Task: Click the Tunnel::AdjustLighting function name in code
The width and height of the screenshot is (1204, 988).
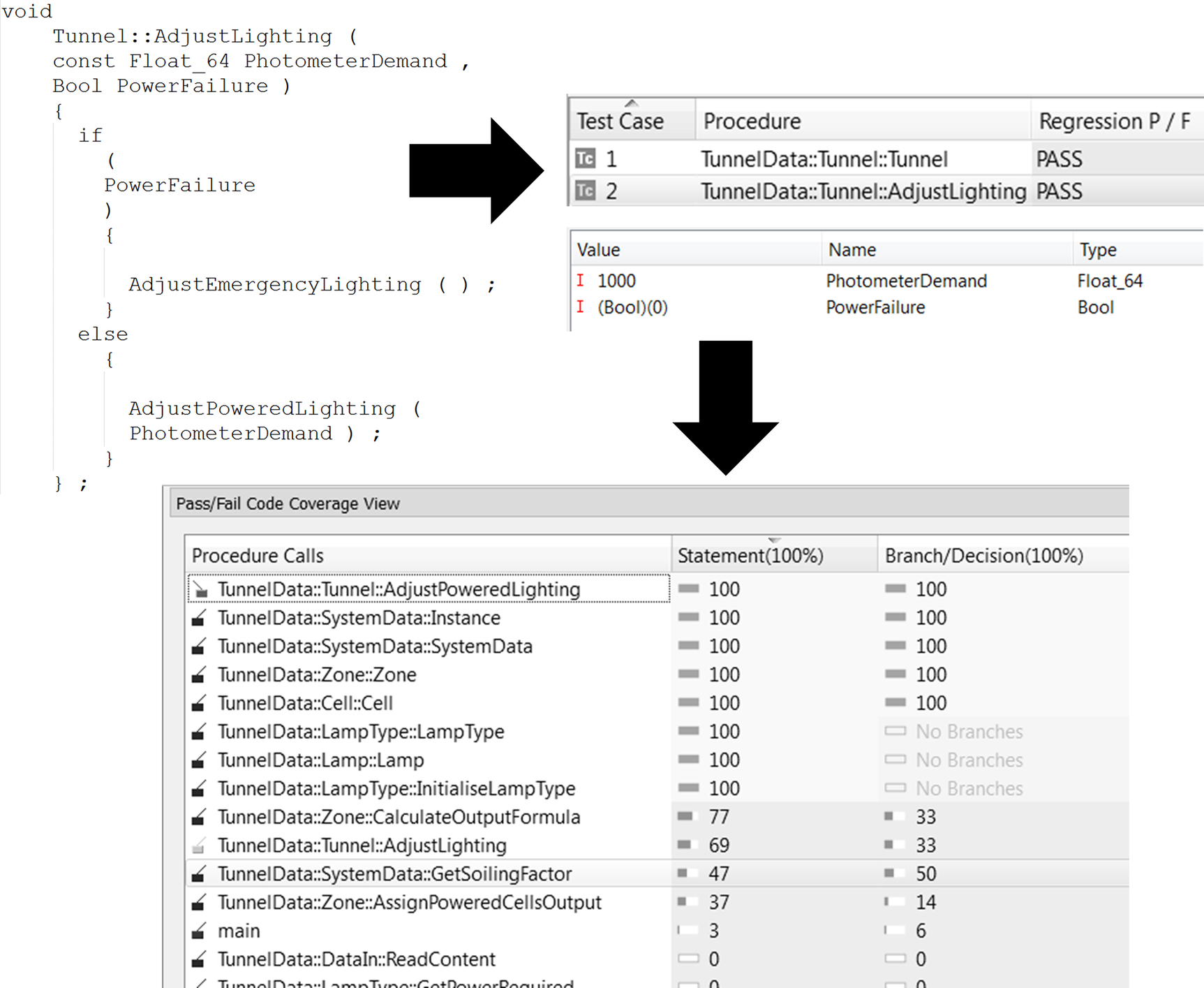Action: [193, 36]
